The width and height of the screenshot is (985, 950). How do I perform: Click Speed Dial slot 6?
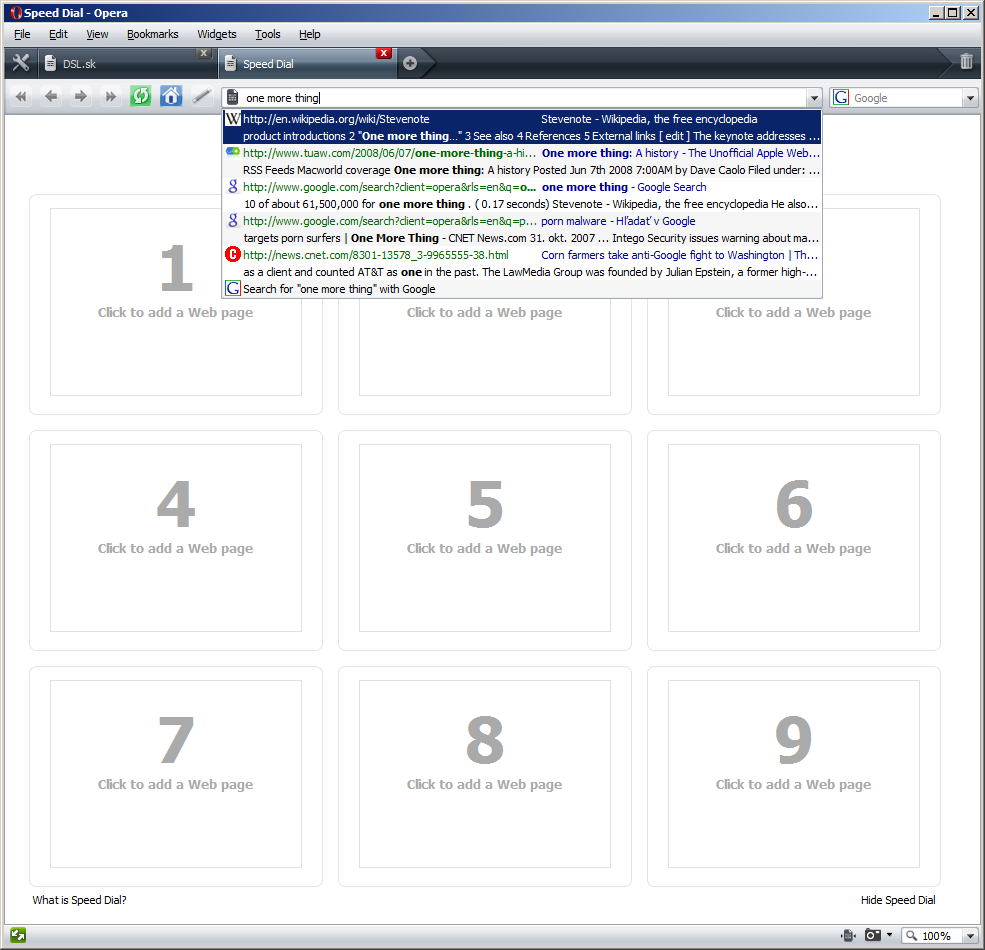click(793, 538)
